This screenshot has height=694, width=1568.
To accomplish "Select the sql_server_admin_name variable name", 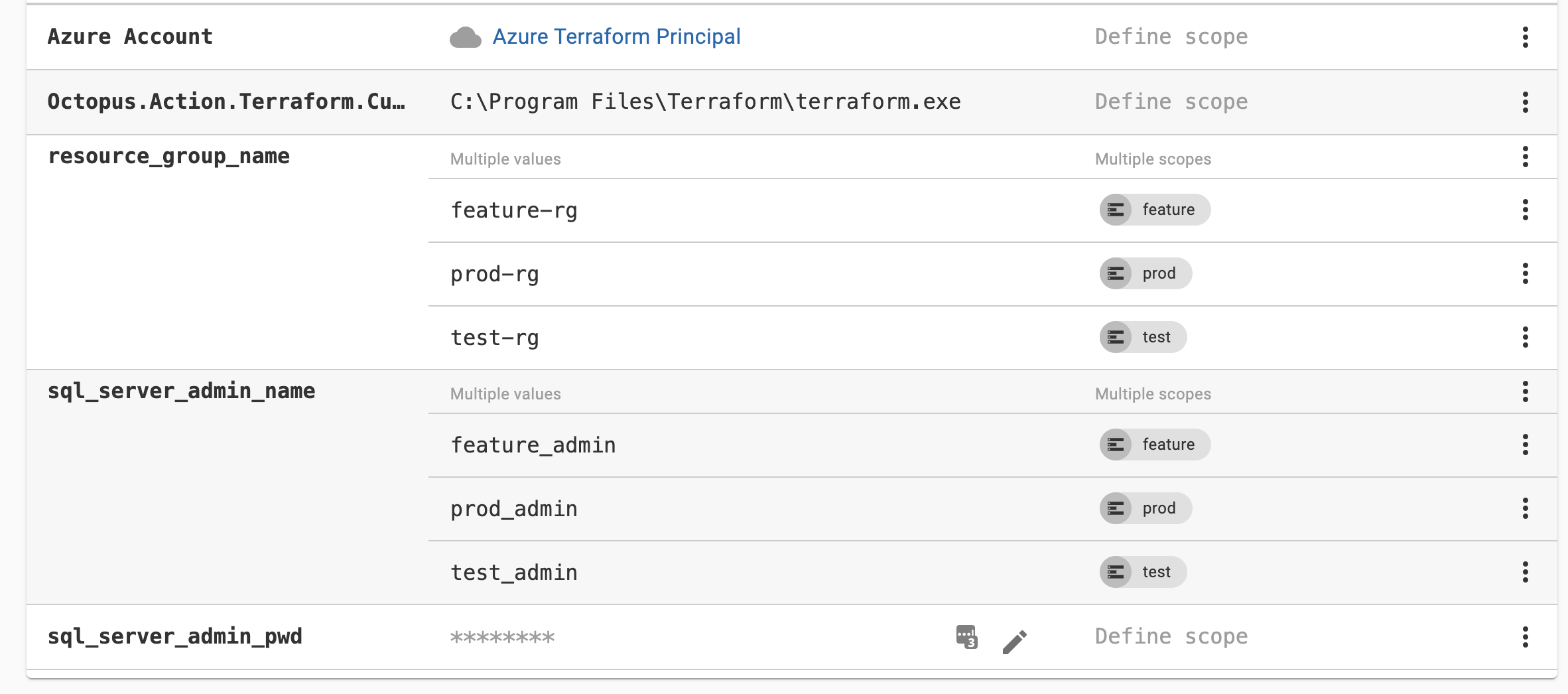I will pyautogui.click(x=181, y=391).
